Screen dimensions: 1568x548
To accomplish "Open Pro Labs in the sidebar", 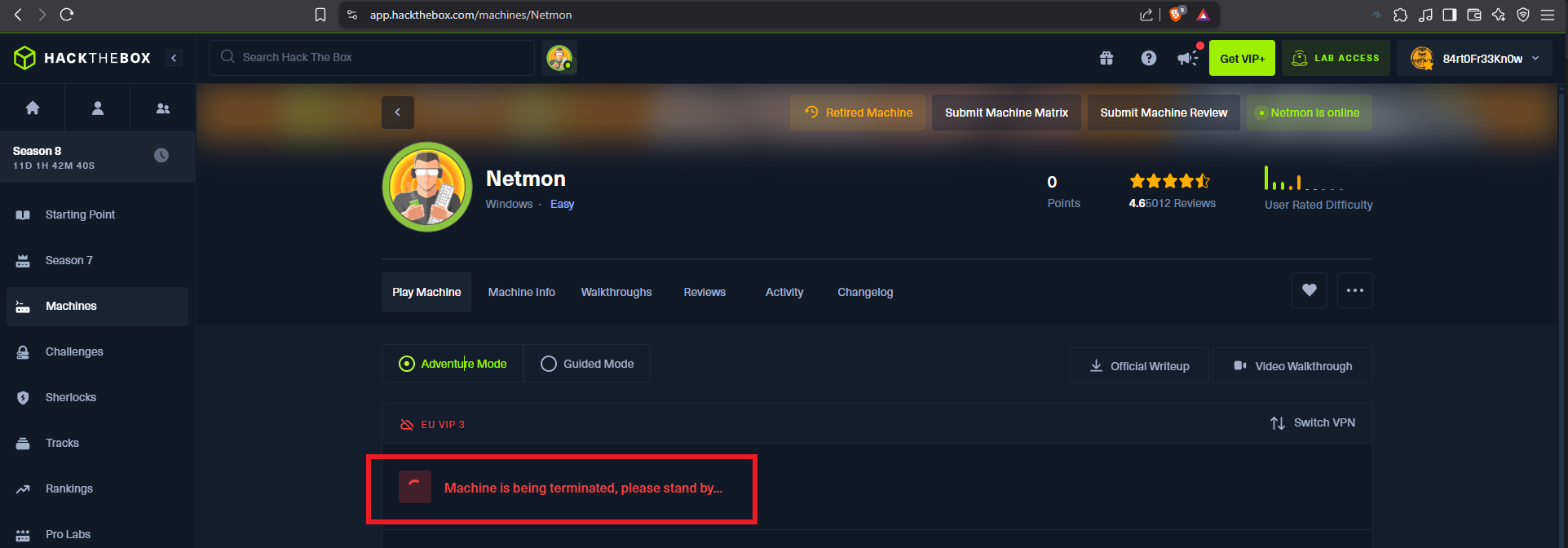I will tap(98, 534).
